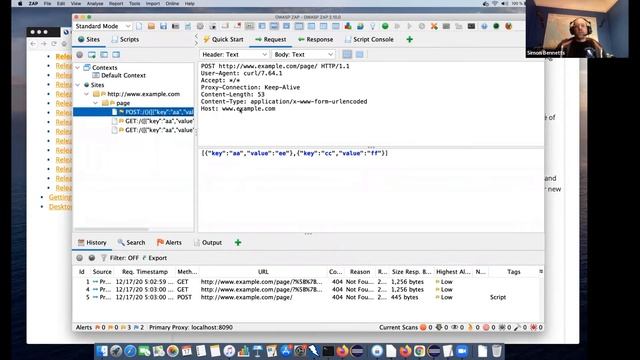640x360 pixels.
Task: Click the Primary Proxy: localhost:8090 status text
Action: [x=191, y=327]
